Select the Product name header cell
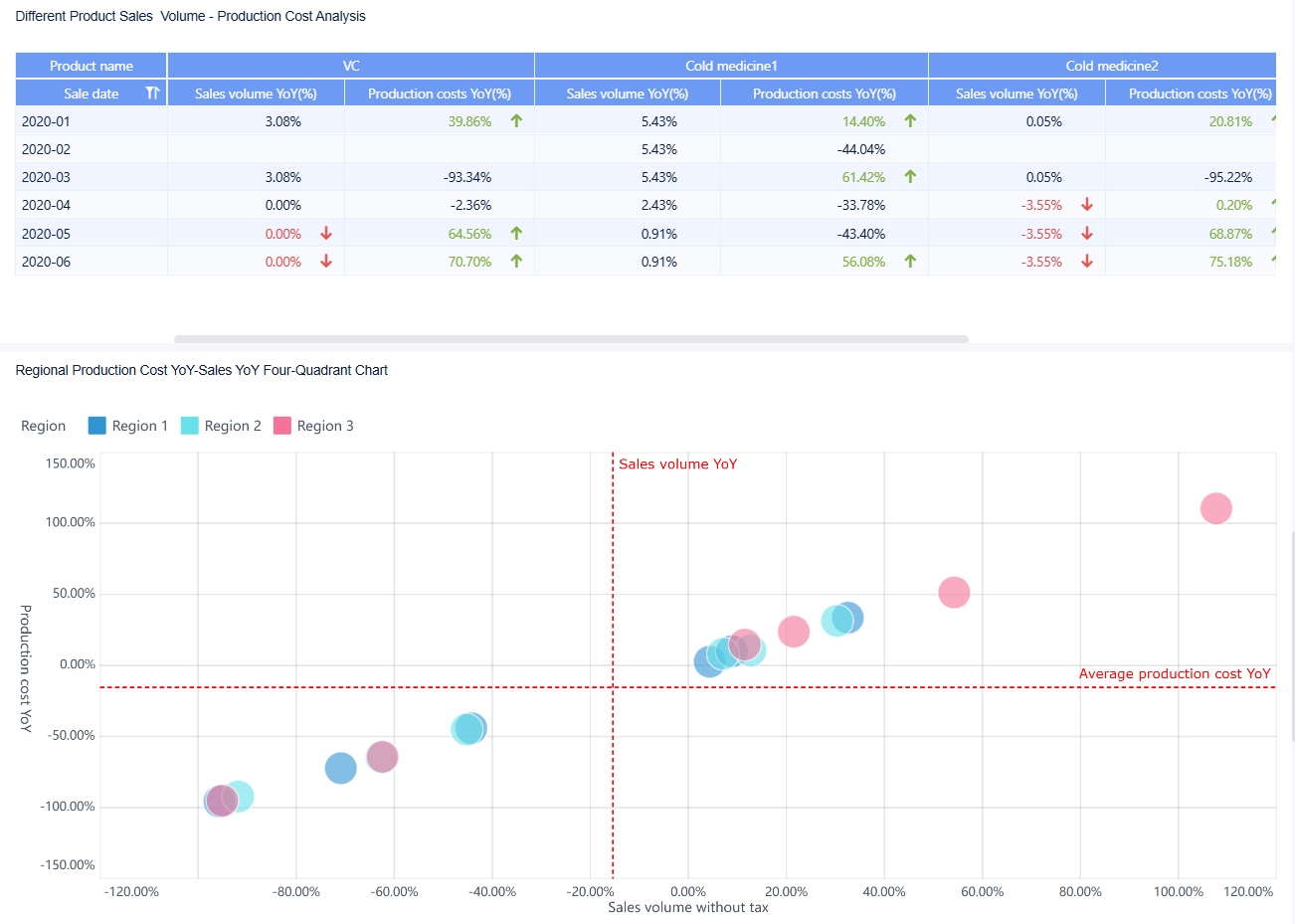Screen dimensions: 1295x924 [x=92, y=65]
